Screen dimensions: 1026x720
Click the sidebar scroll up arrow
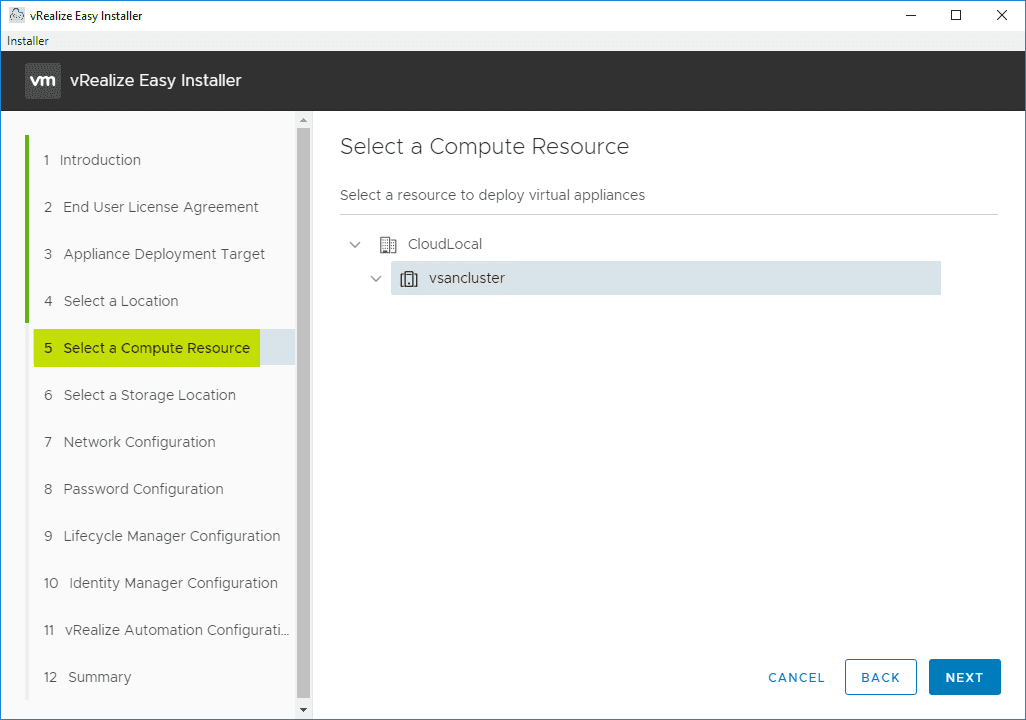coord(304,120)
